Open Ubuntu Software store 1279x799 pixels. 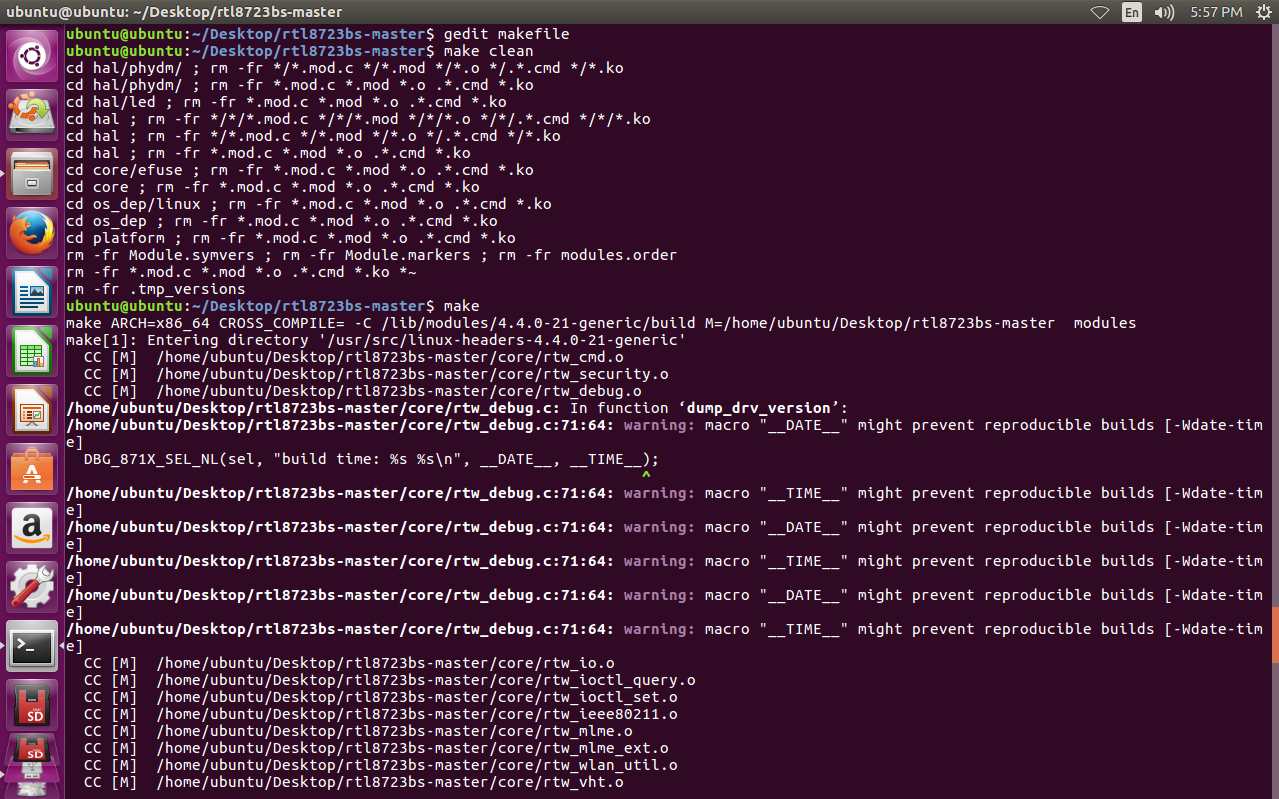33,469
